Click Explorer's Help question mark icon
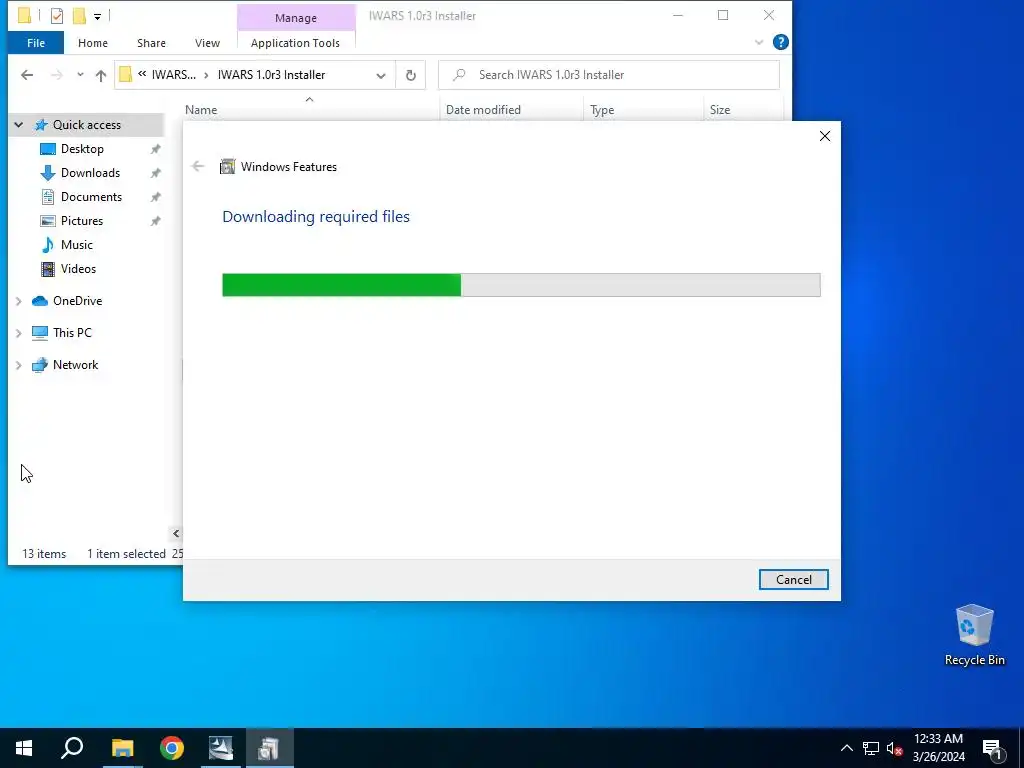Viewport: 1024px width, 768px height. [780, 42]
